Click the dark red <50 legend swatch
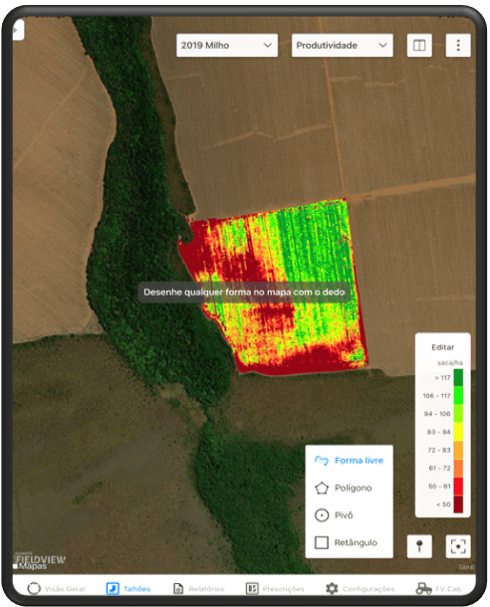Screen dimensions: 490x607 (458, 504)
